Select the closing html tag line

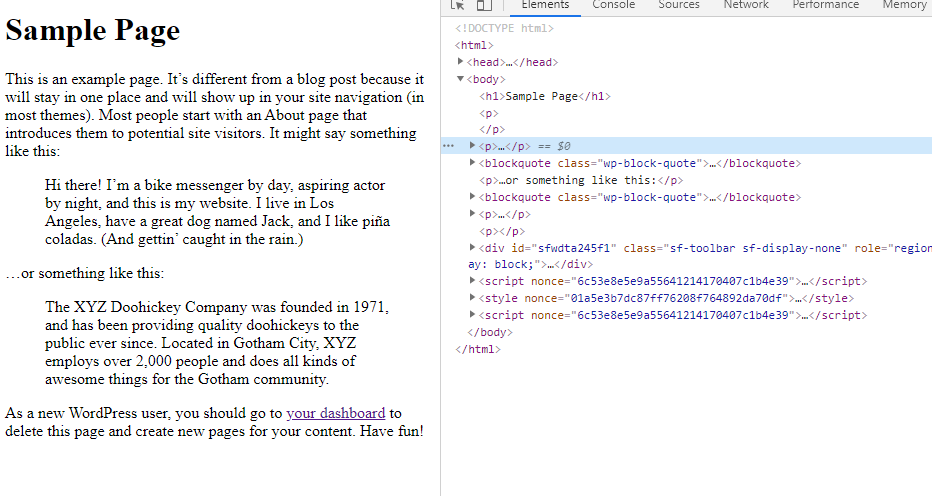(x=478, y=349)
